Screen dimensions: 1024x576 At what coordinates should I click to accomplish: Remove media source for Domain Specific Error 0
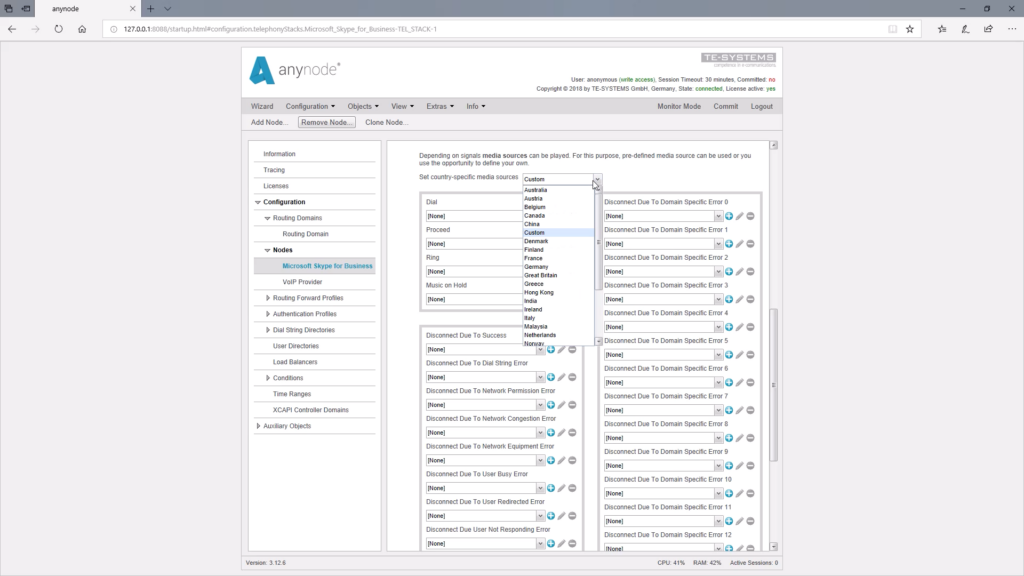(750, 216)
